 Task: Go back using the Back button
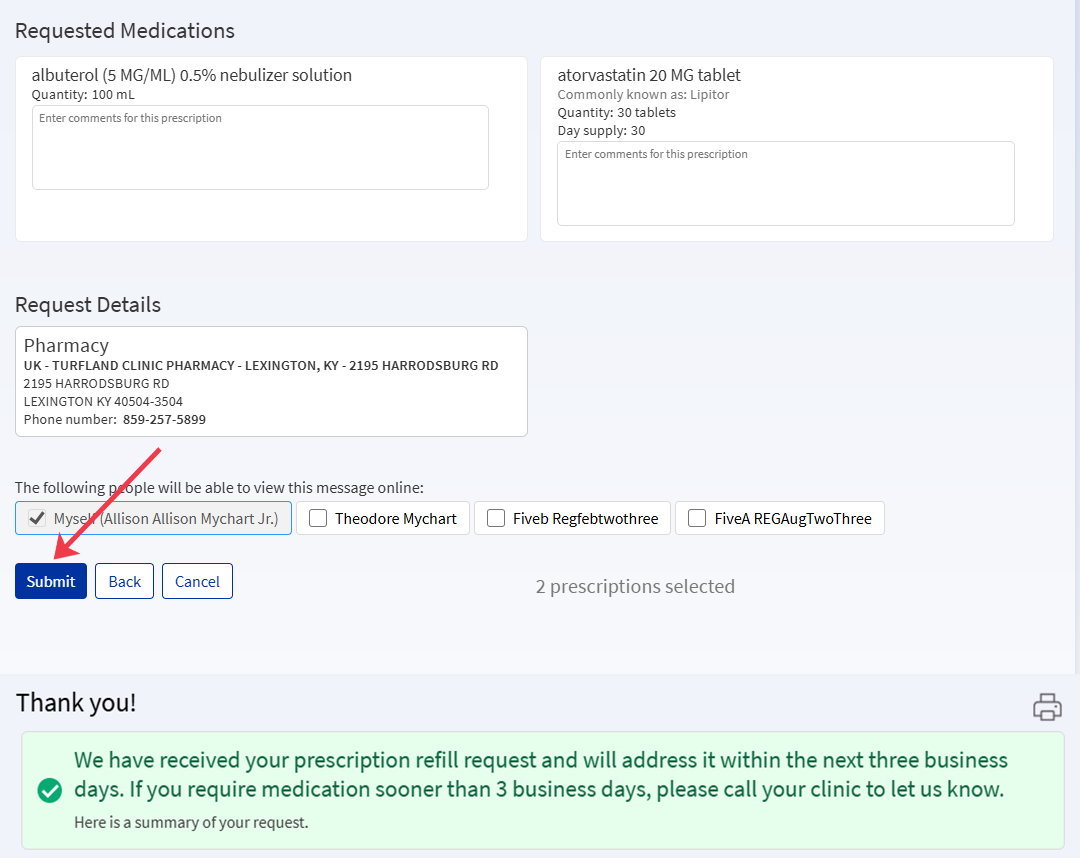click(124, 581)
